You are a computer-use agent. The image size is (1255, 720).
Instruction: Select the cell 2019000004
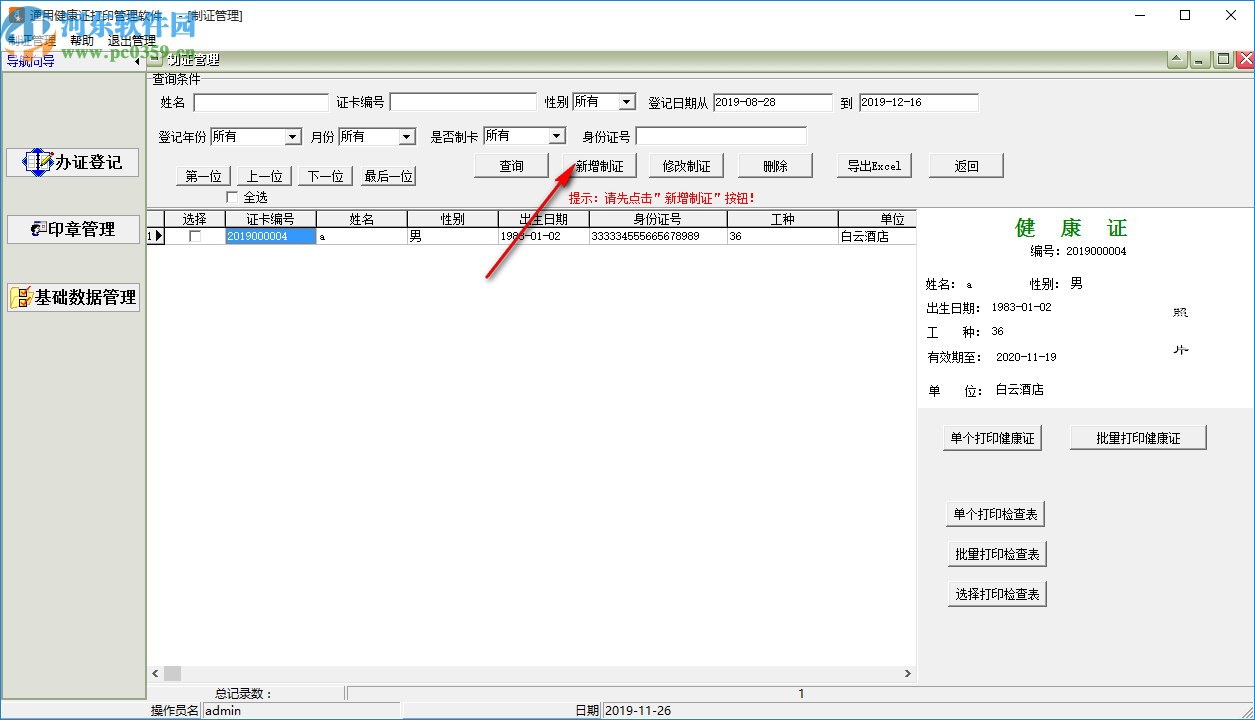(271, 237)
